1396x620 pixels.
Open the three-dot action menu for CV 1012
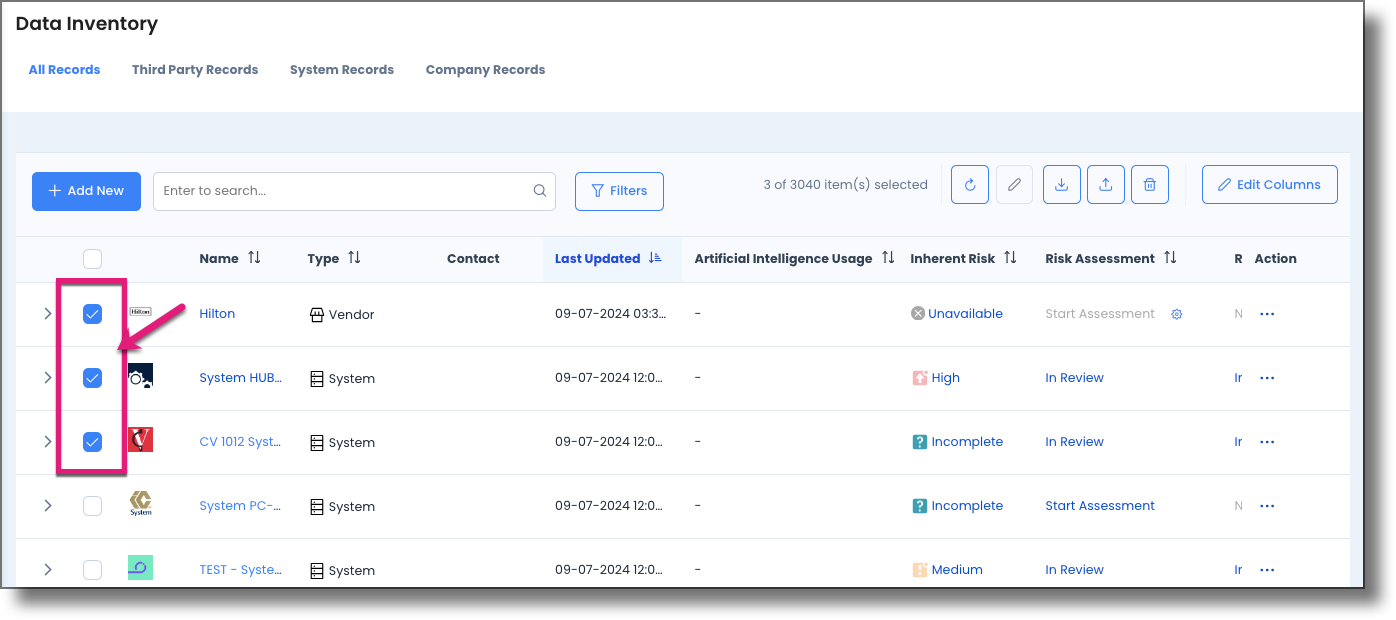pos(1267,442)
